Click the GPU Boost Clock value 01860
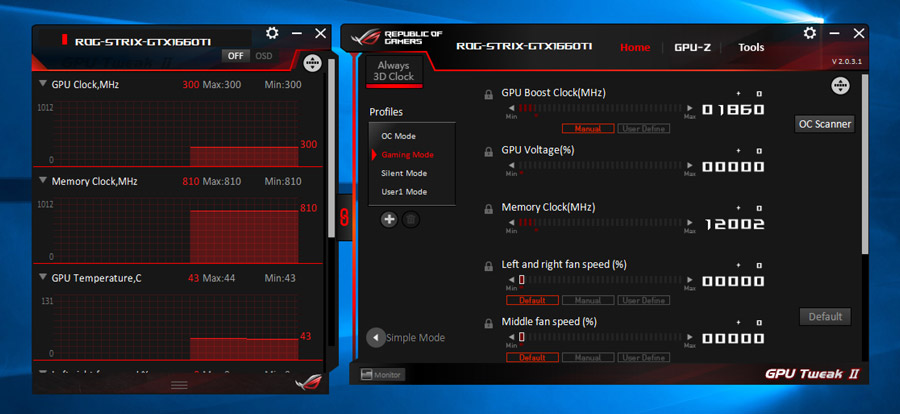The height and width of the screenshot is (414, 900). coord(734,109)
